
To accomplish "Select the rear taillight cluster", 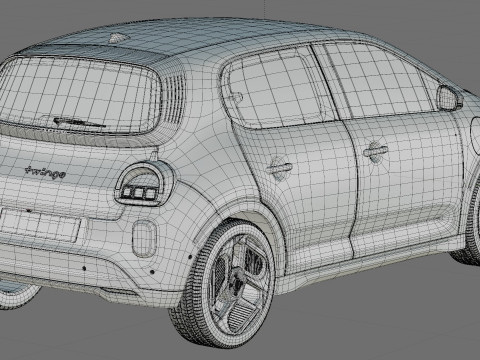I will (144, 183).
